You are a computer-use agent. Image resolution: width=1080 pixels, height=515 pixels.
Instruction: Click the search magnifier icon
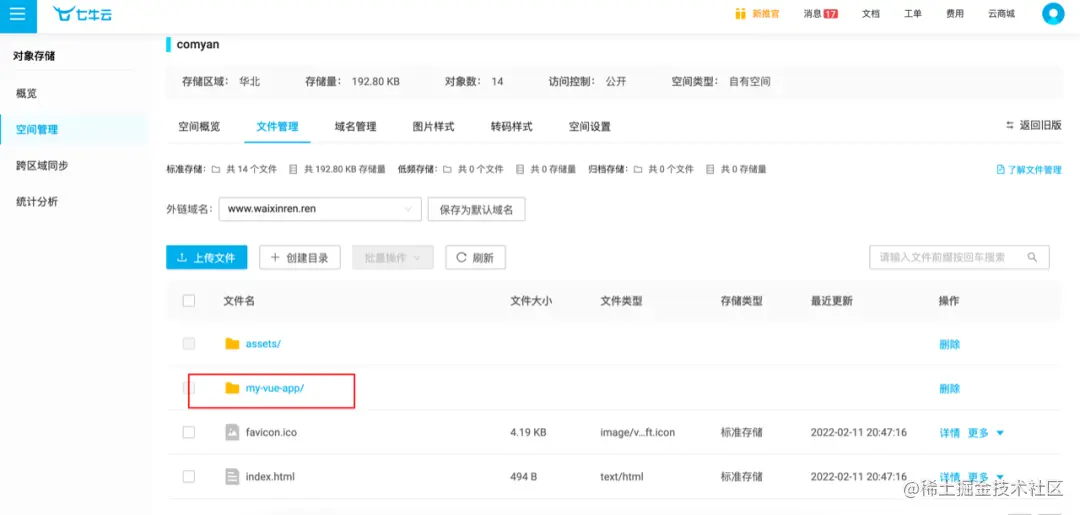point(1032,257)
